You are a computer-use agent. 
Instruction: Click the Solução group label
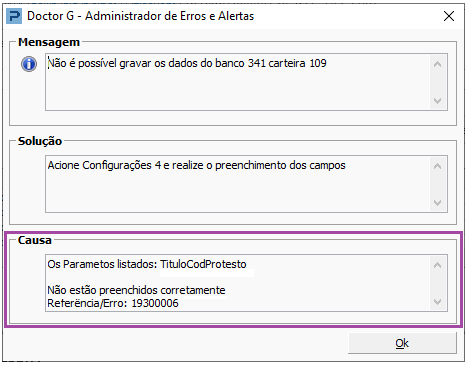[40, 141]
